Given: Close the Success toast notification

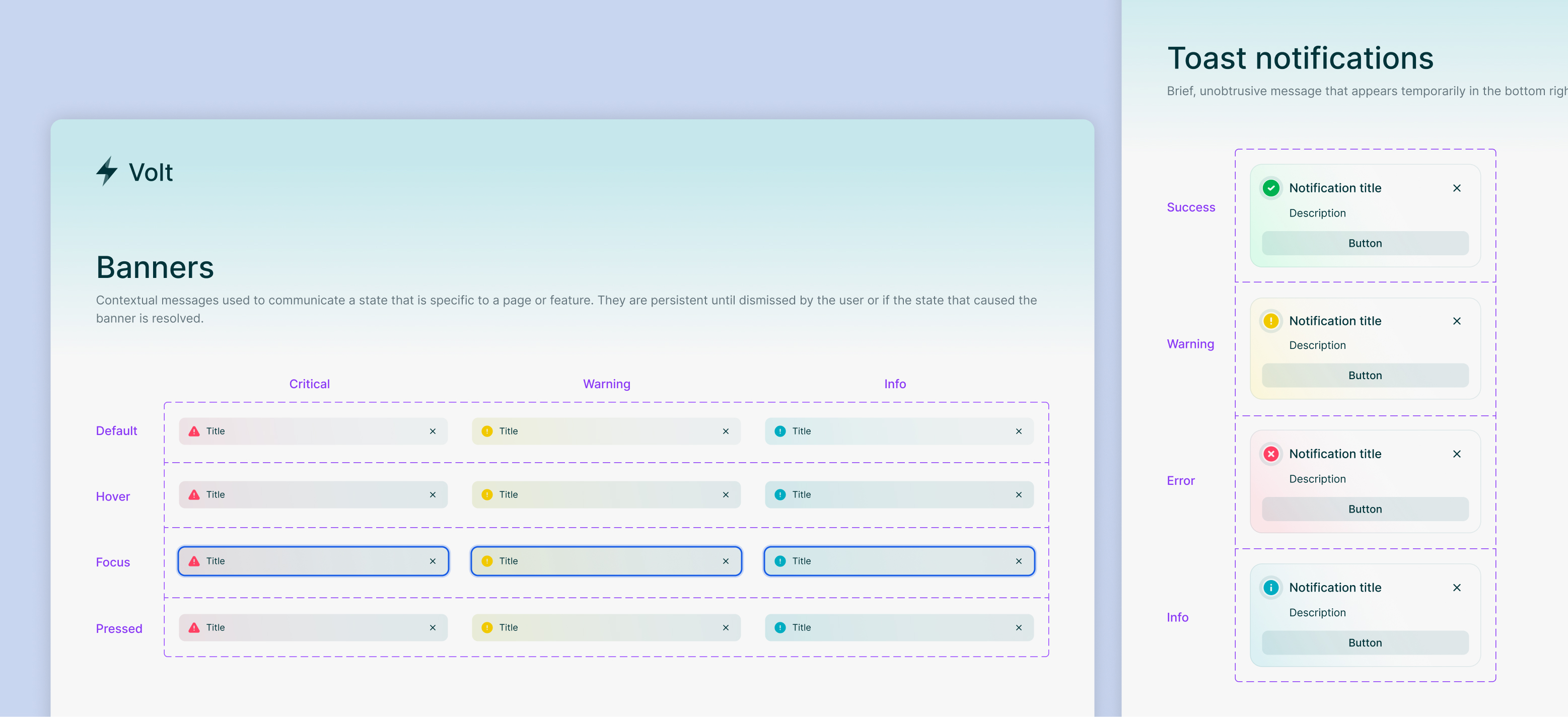Looking at the screenshot, I should tap(1457, 188).
